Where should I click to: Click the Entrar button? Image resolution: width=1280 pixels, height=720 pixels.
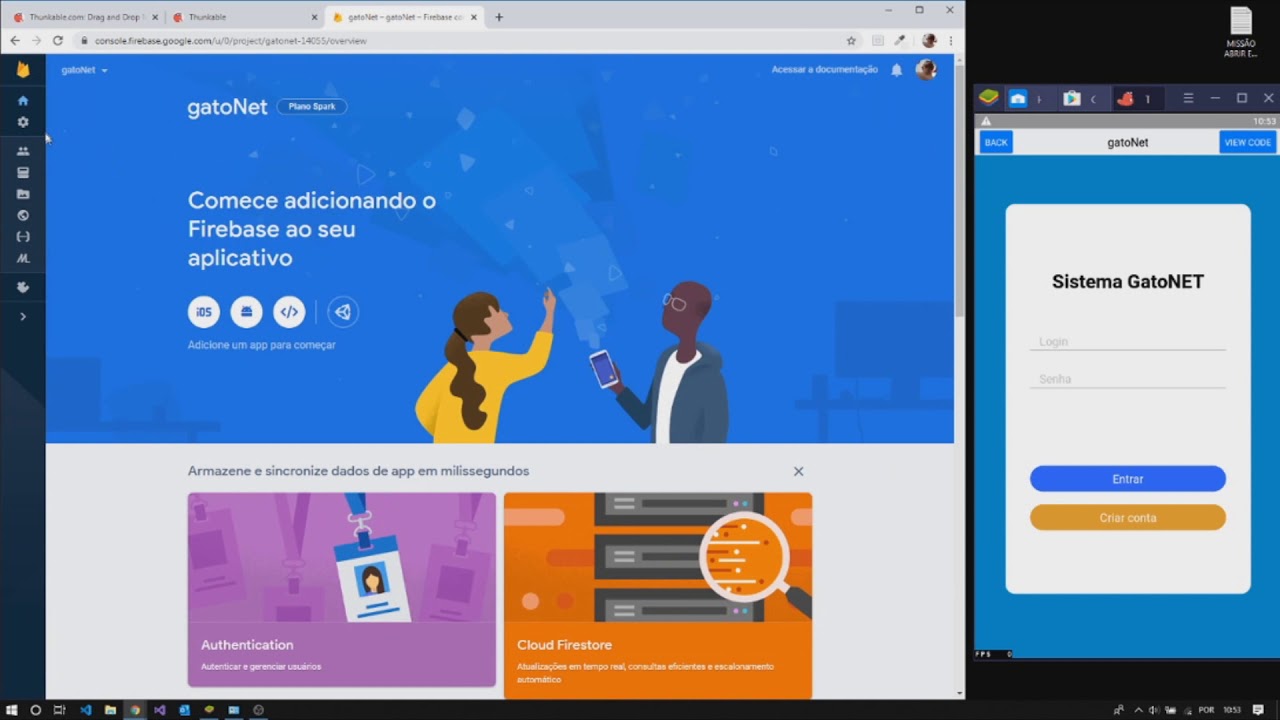point(1128,479)
